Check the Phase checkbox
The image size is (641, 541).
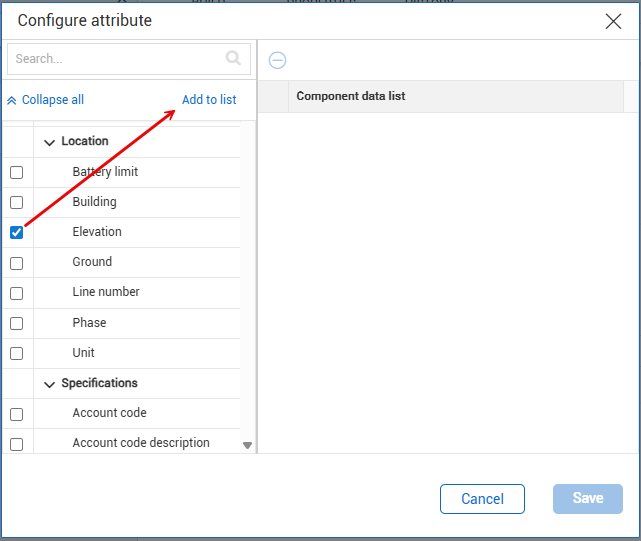[x=16, y=323]
